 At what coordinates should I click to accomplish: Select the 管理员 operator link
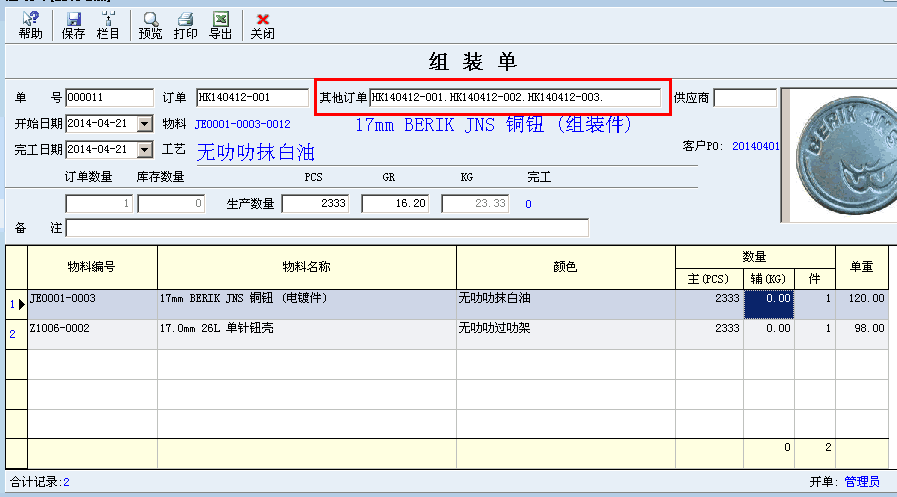pyautogui.click(x=862, y=482)
